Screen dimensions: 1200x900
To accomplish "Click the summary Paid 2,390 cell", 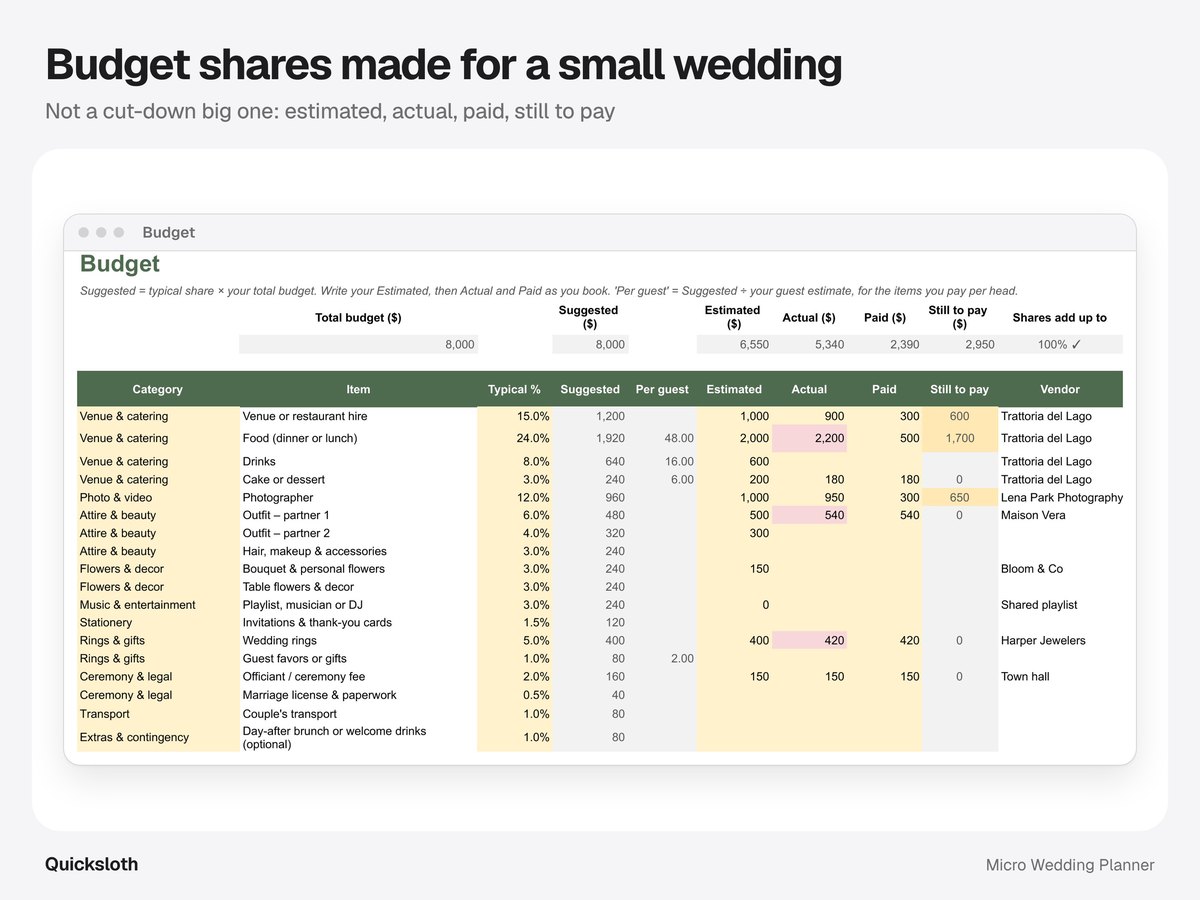I will (x=884, y=344).
